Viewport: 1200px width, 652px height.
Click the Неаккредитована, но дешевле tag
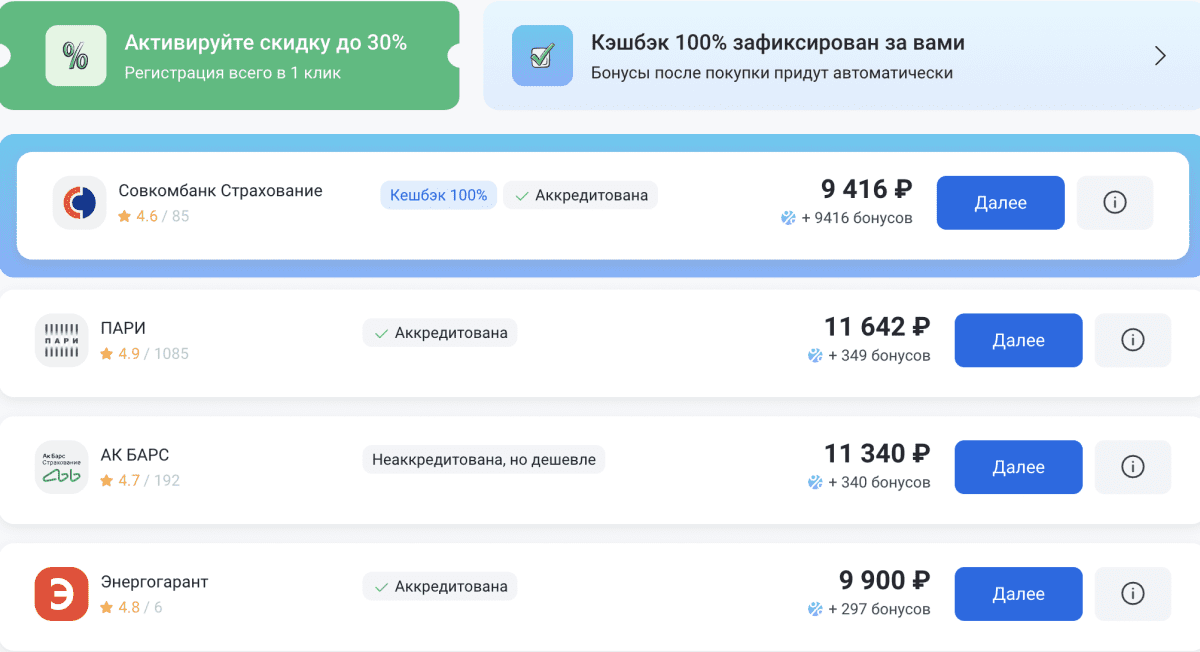pyautogui.click(x=484, y=460)
